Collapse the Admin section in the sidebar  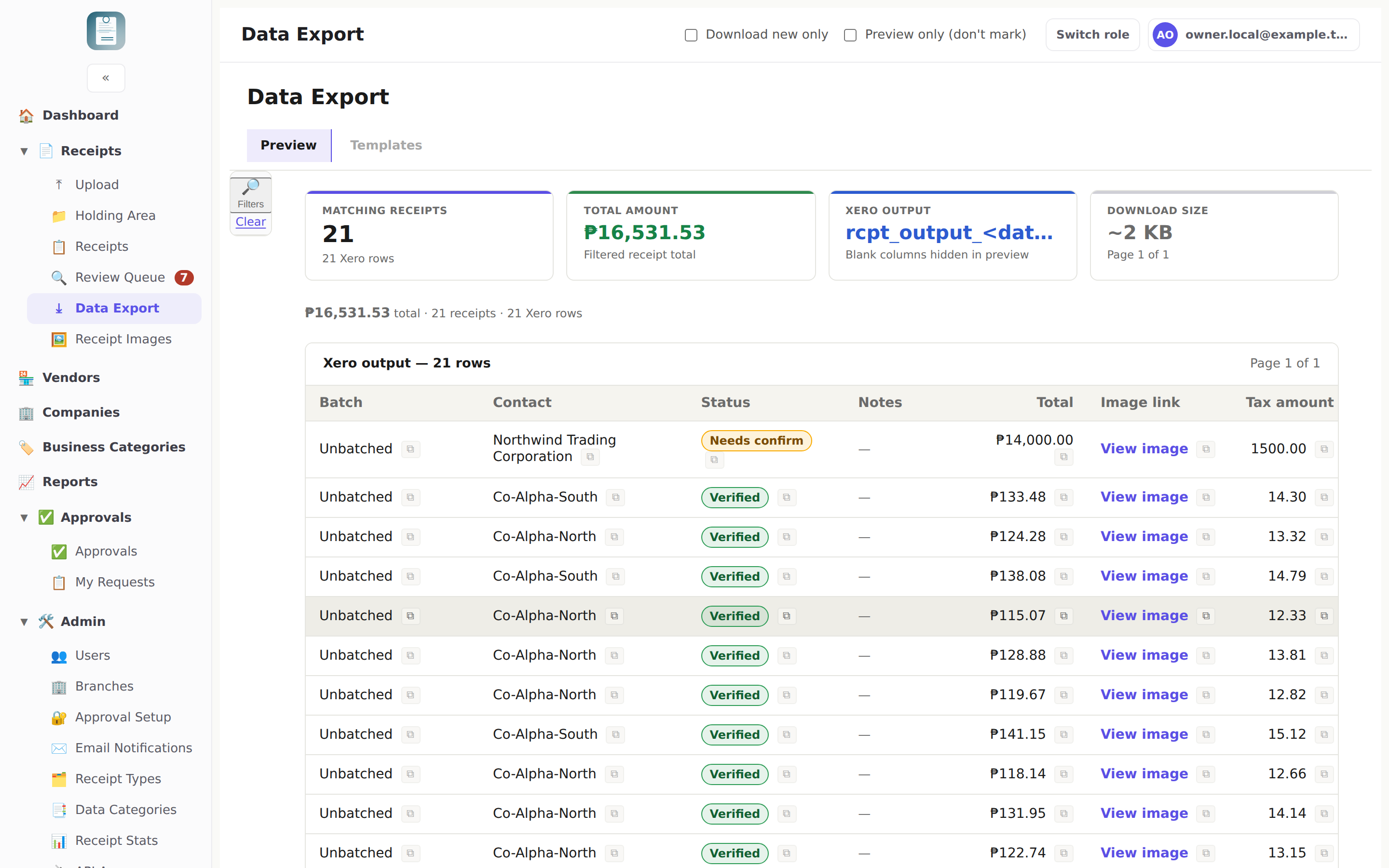24,622
